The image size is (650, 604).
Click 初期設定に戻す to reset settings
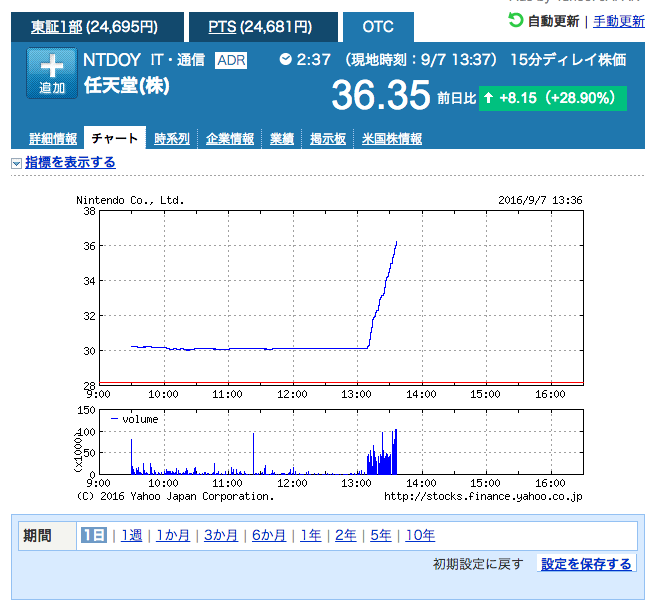(x=478, y=564)
